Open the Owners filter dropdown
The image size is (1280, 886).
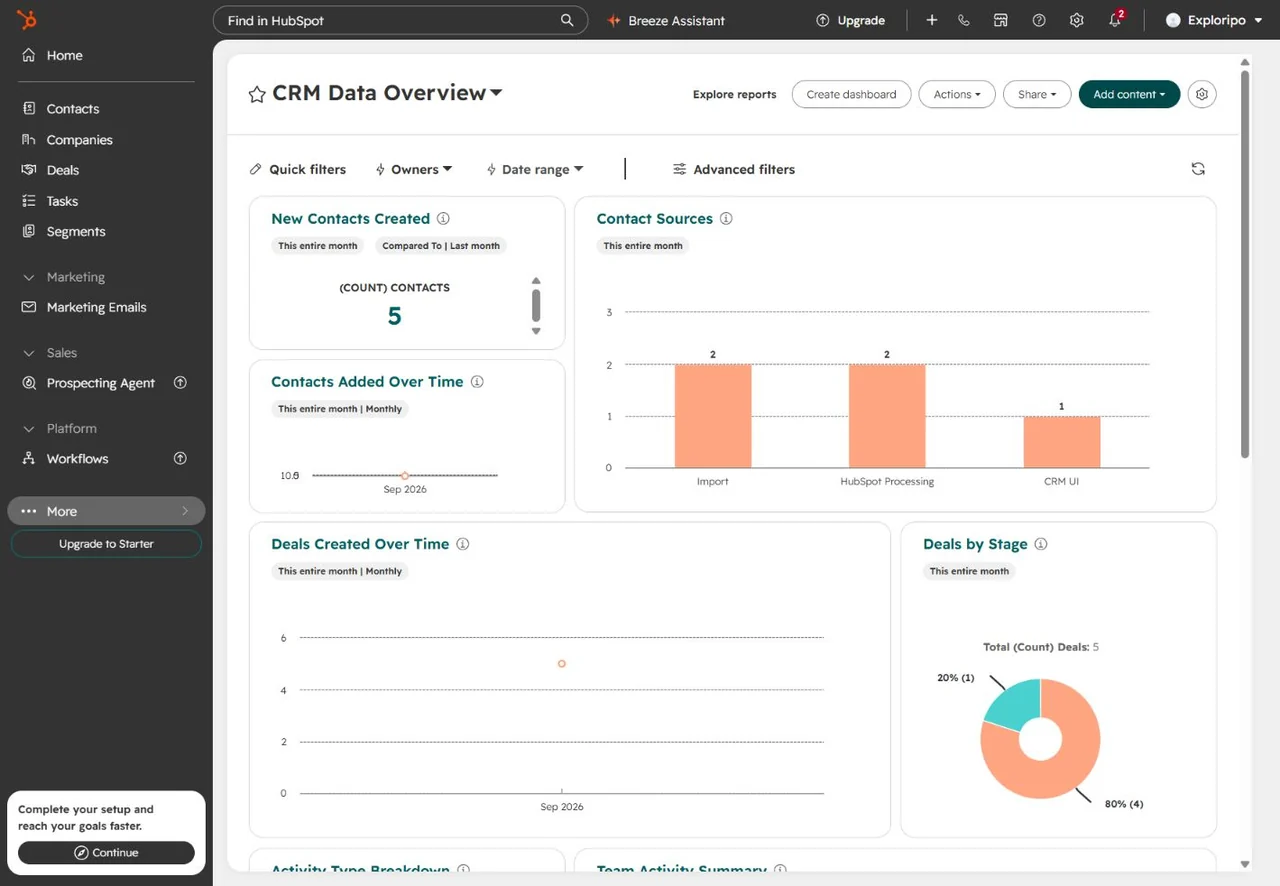coord(414,169)
